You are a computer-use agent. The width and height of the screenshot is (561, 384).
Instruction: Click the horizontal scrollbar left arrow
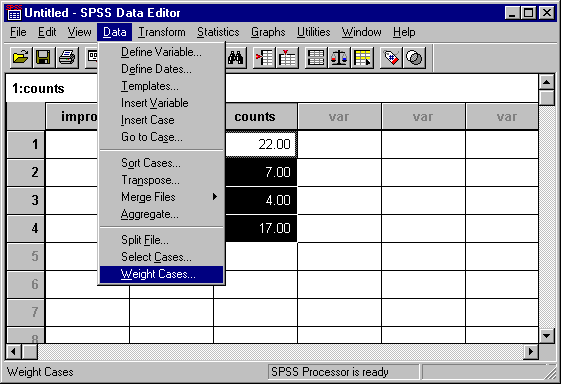click(14, 352)
